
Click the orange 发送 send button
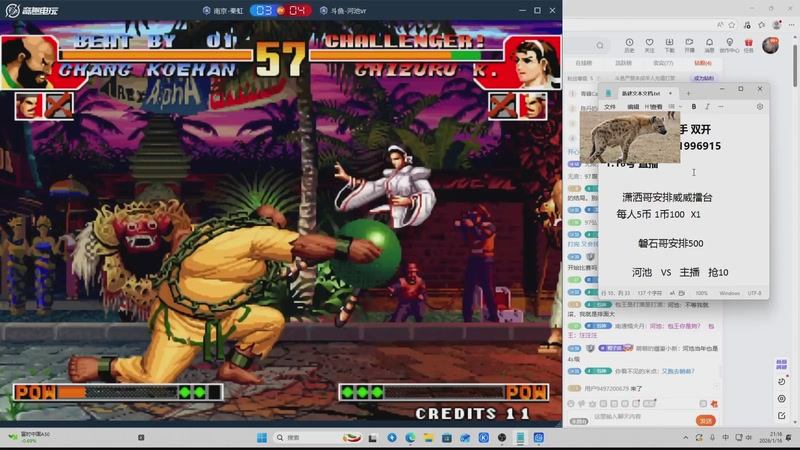706,421
